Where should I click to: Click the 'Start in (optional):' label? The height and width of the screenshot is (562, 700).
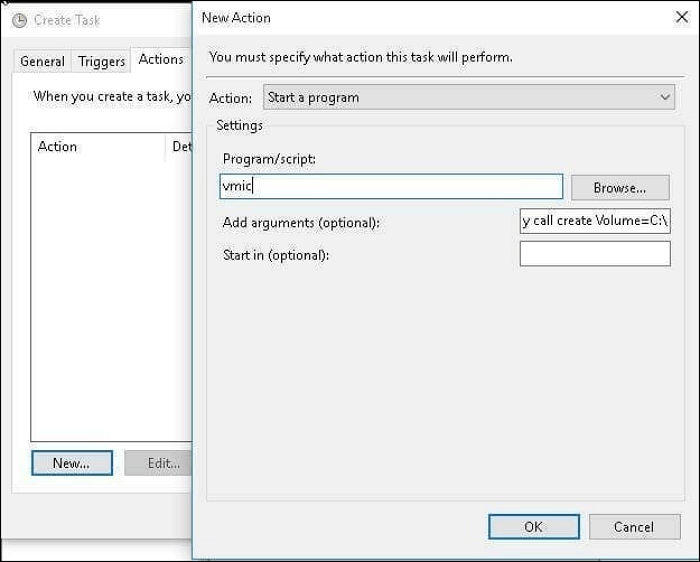pos(276,255)
